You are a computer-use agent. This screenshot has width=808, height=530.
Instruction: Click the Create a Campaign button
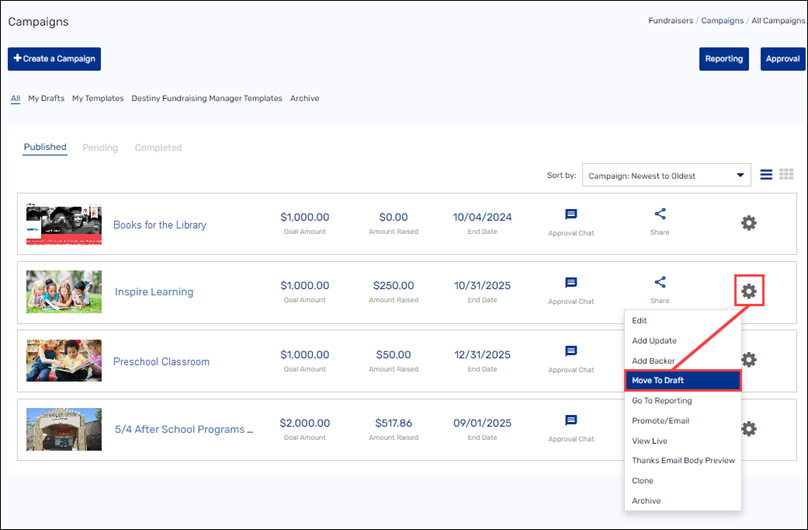click(x=54, y=59)
